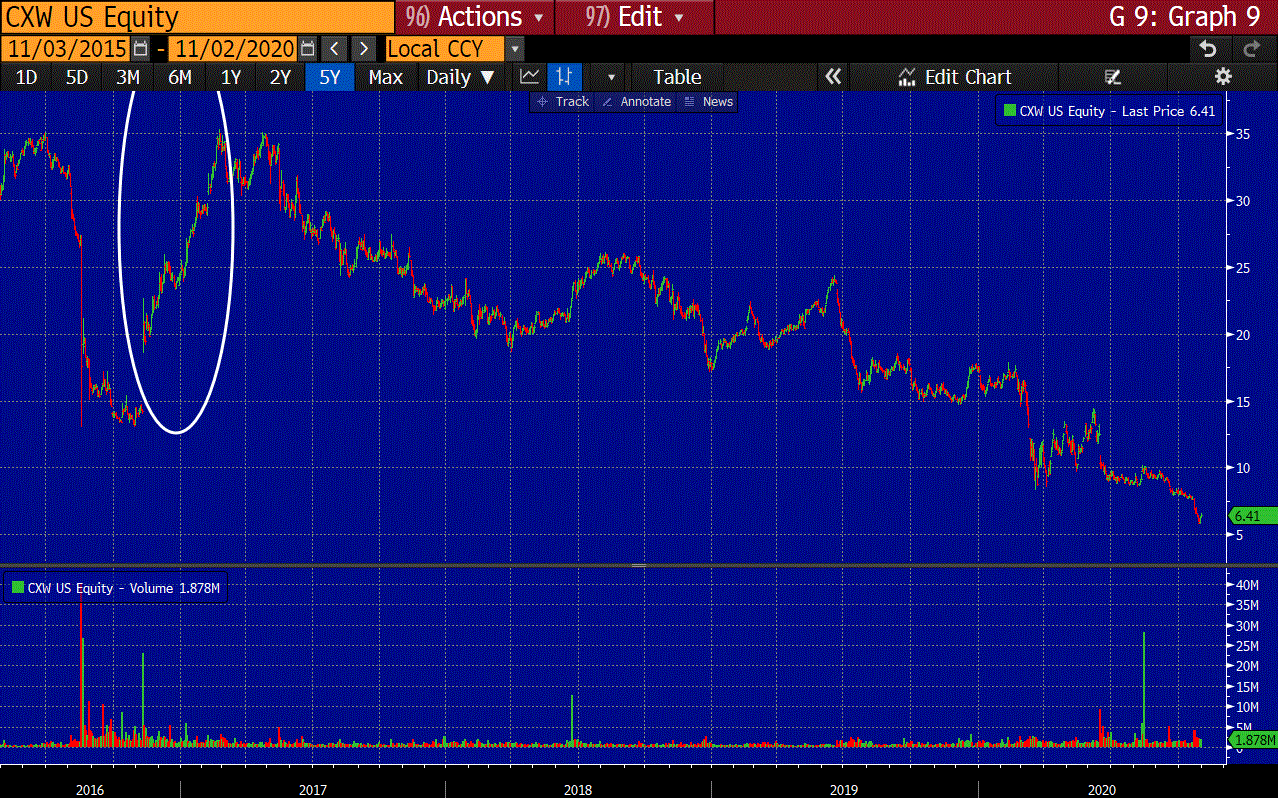Select the 1Y time range tab
Viewport: 1278px width, 798px height.
230,77
